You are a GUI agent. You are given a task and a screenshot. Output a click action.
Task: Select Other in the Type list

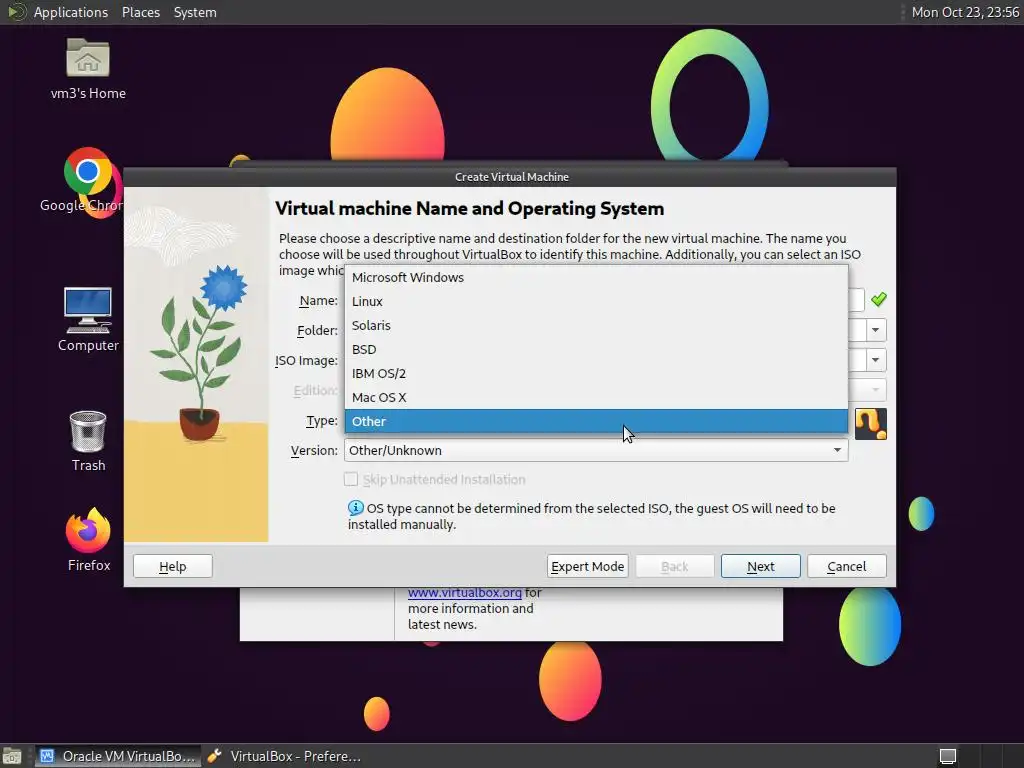(x=596, y=421)
